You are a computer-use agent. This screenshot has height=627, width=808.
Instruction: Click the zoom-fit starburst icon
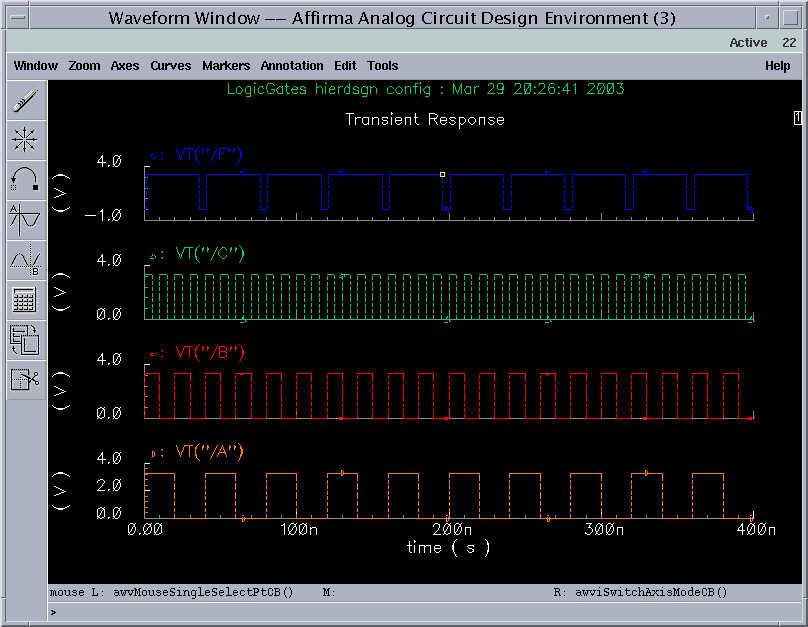click(25, 139)
